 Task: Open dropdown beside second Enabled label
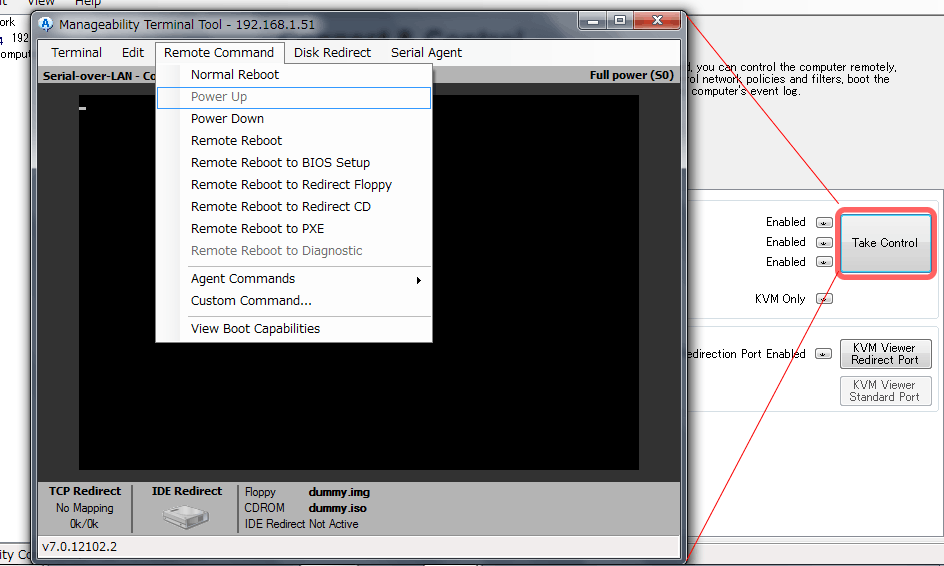click(x=824, y=243)
